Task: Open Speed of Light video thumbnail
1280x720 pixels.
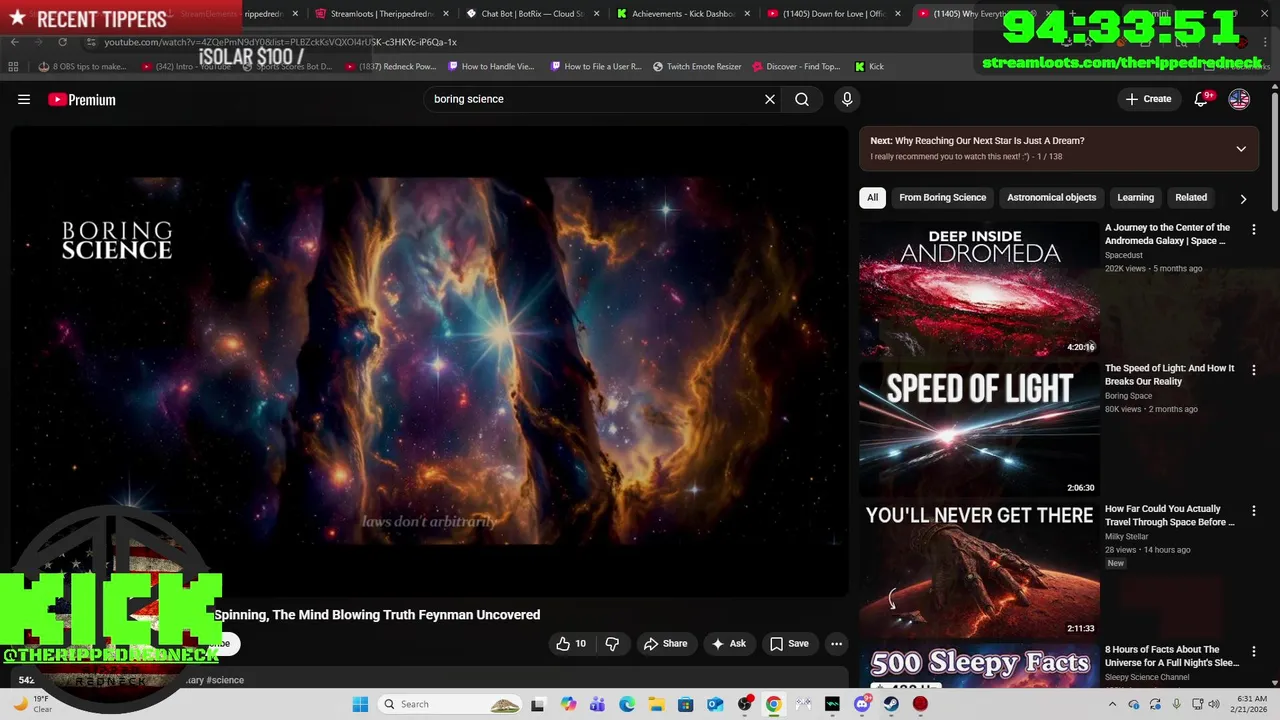Action: 979,429
